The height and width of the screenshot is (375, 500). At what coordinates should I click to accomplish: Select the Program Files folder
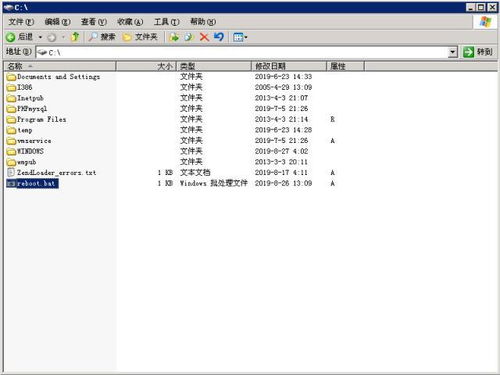pyautogui.click(x=36, y=119)
